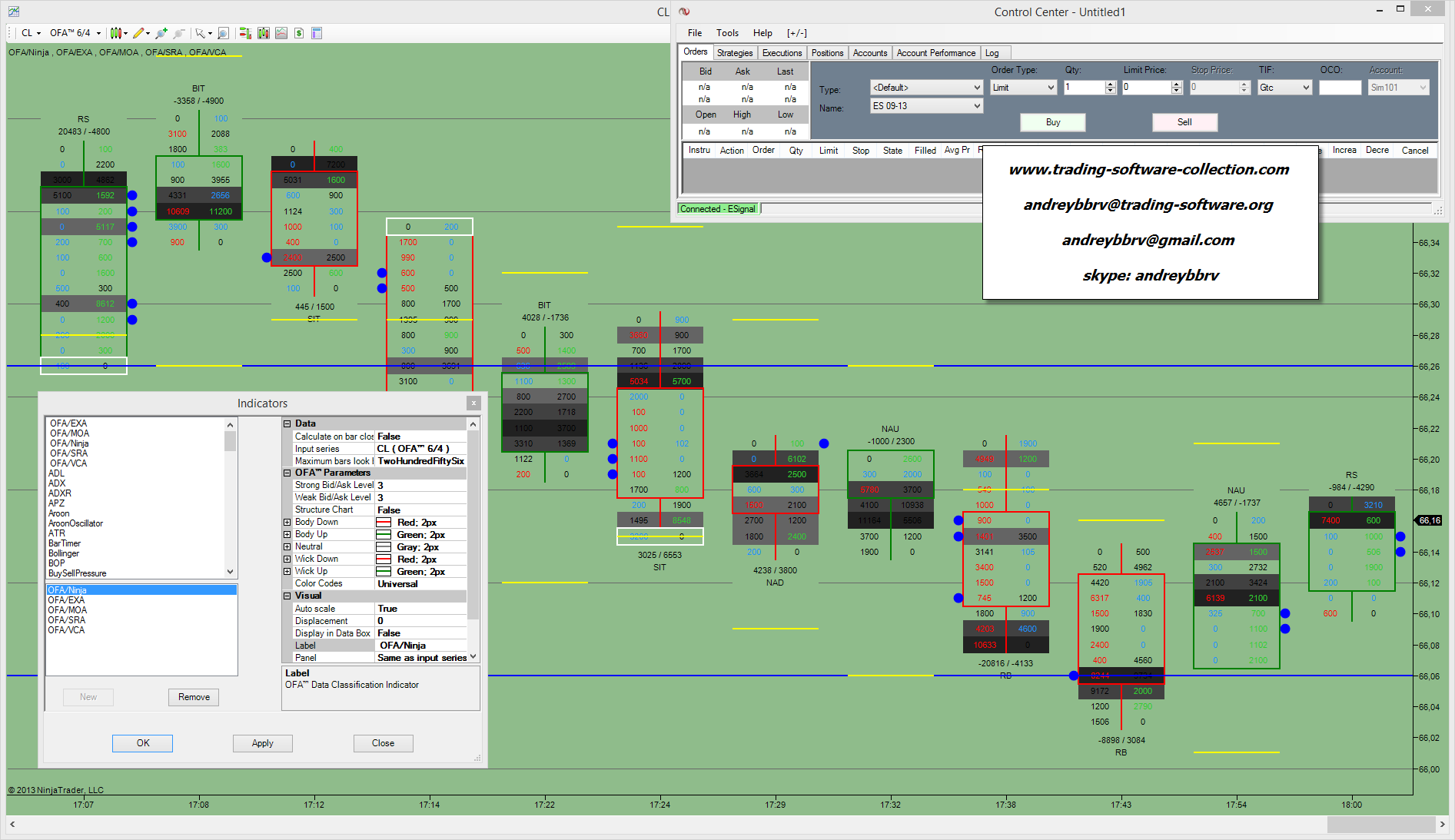
Task: Open the Data Series candlestick icon
Action: [x=264, y=33]
